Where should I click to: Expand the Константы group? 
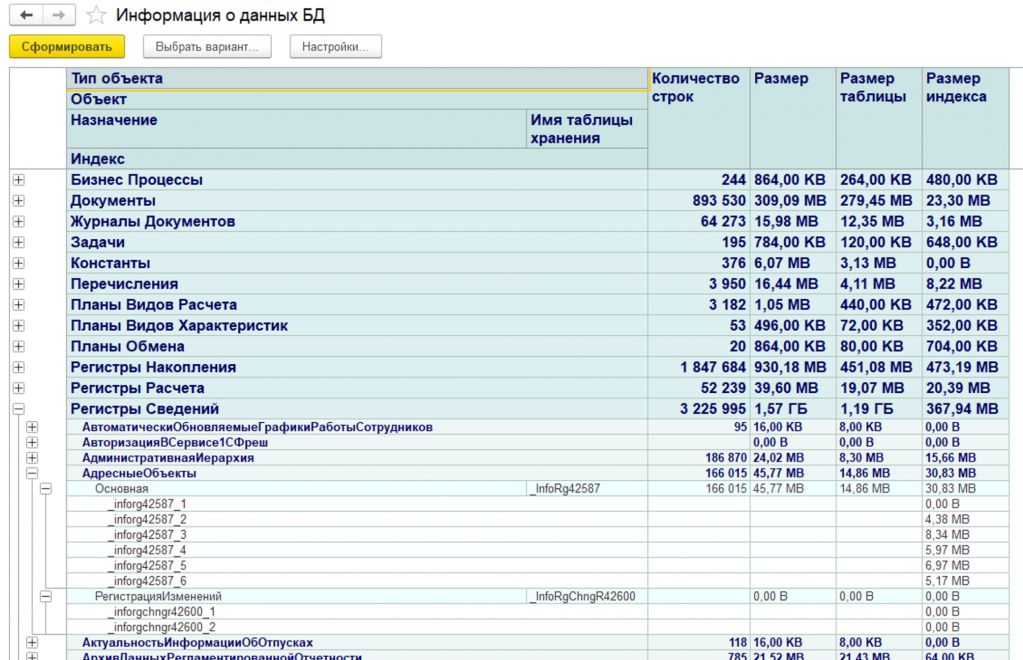[19, 263]
